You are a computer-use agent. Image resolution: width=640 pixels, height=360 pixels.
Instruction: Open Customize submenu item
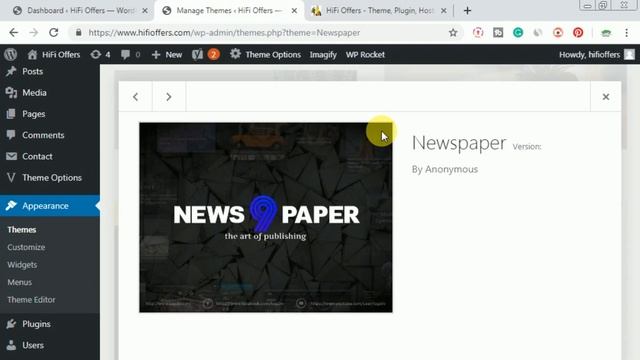click(26, 247)
